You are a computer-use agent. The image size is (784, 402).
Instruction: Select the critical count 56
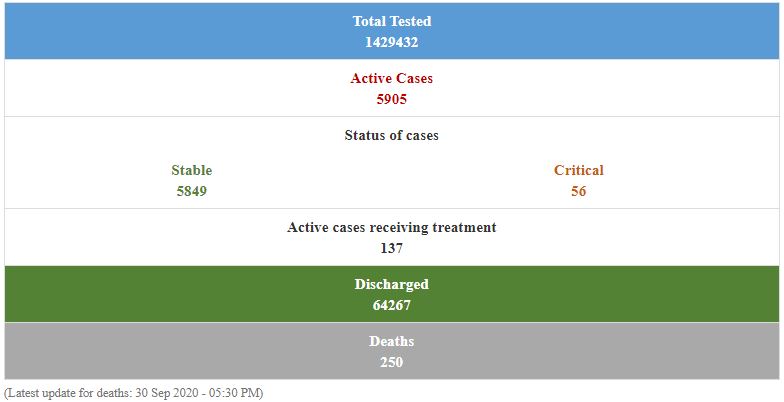(x=578, y=191)
